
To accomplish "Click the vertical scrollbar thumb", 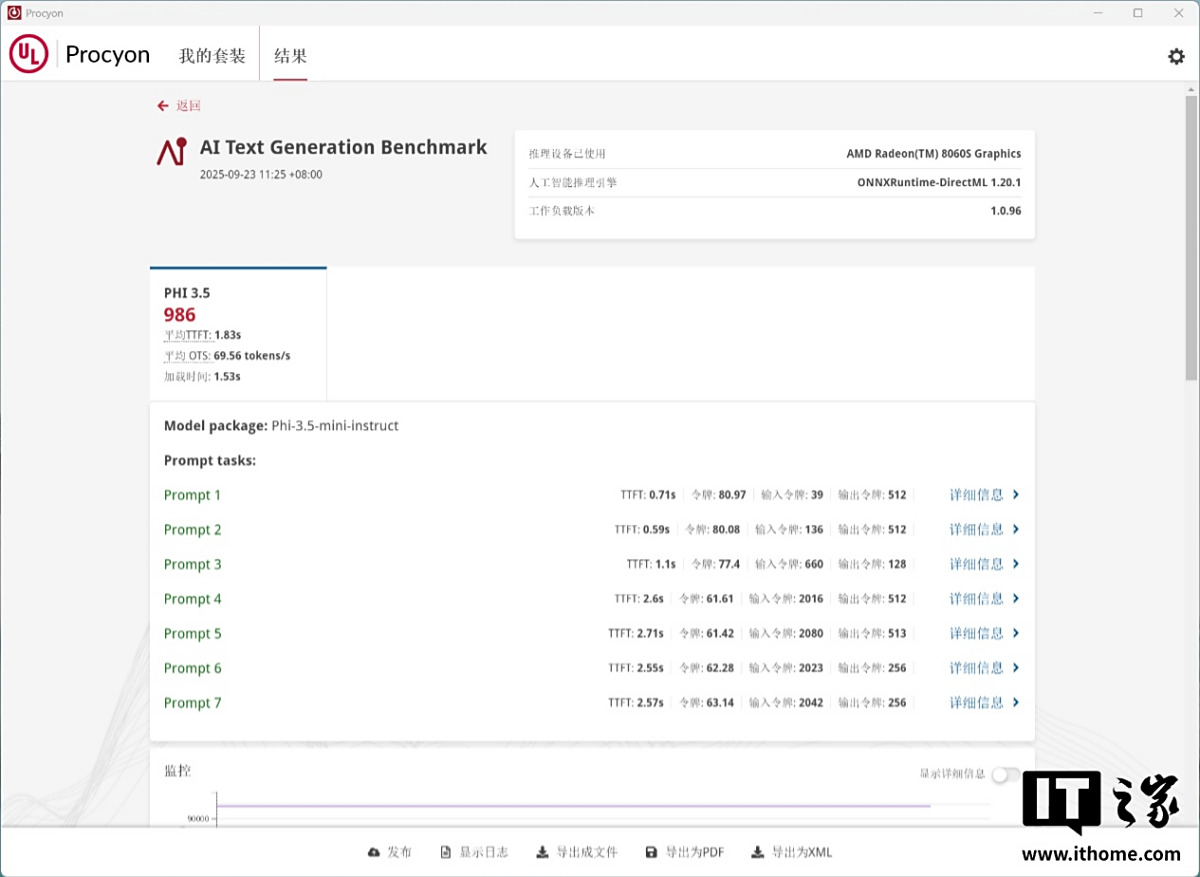I will (x=1191, y=238).
